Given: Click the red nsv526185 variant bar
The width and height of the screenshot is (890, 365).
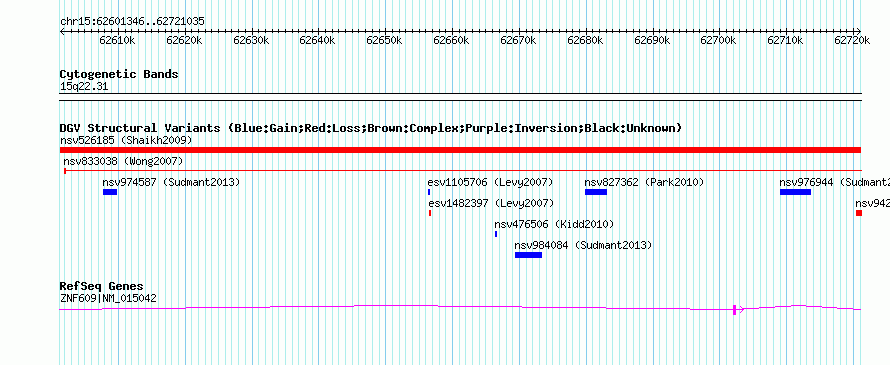Looking at the screenshot, I should 460,150.
